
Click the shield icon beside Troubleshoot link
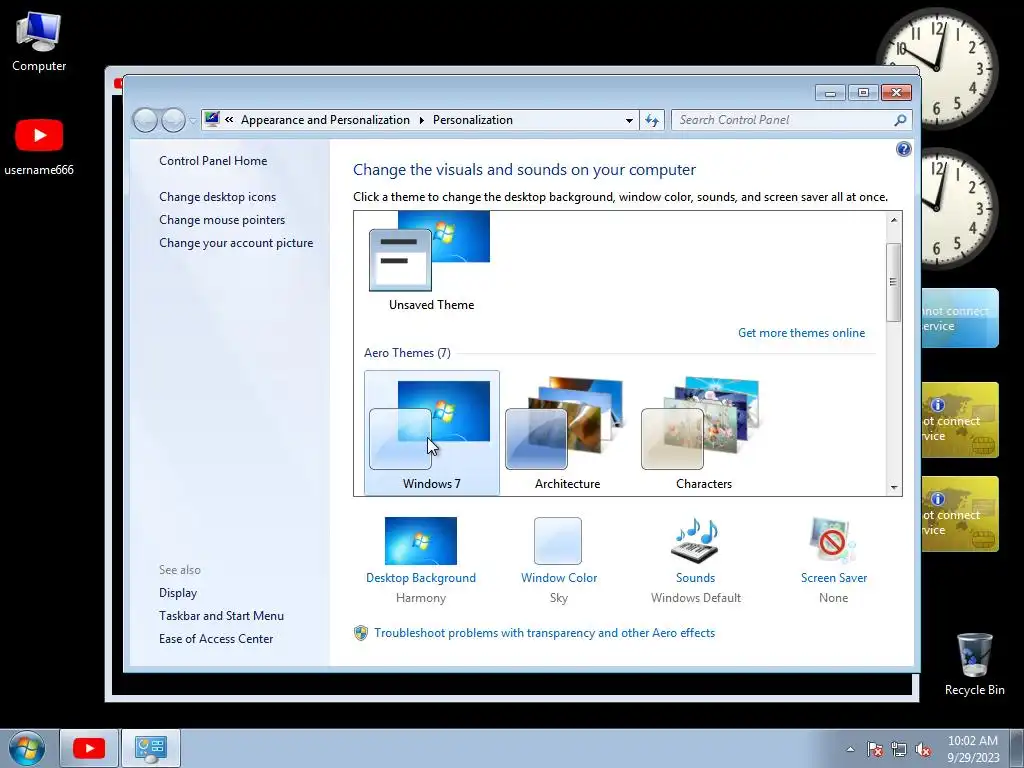[360, 633]
